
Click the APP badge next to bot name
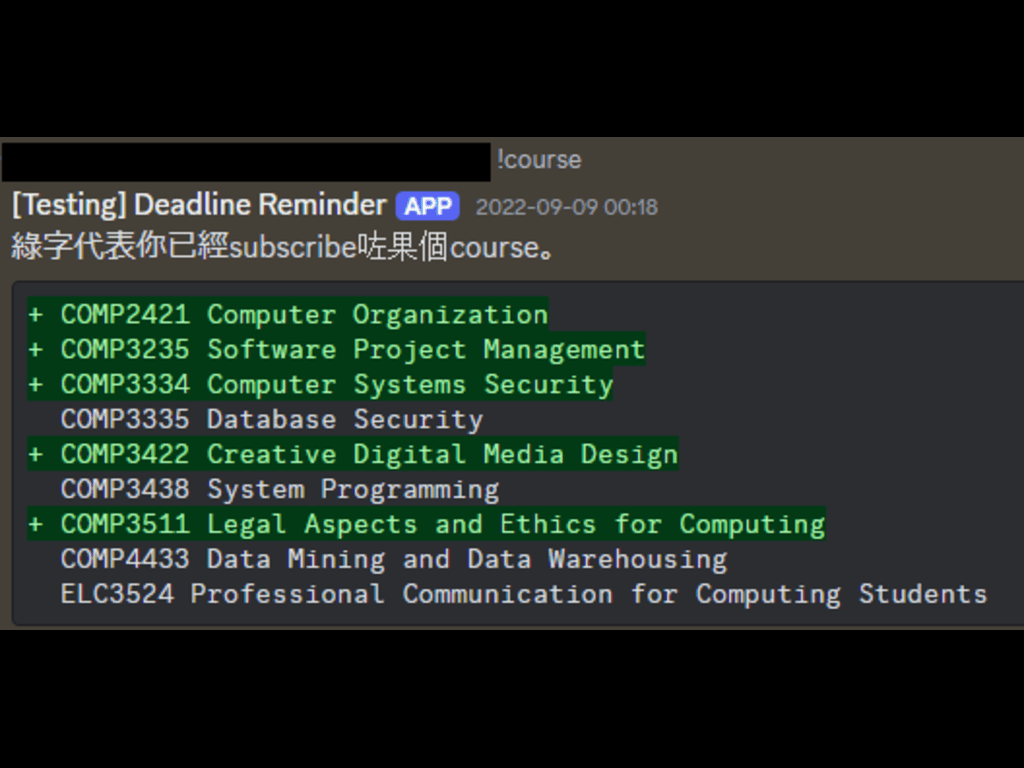pyautogui.click(x=427, y=206)
